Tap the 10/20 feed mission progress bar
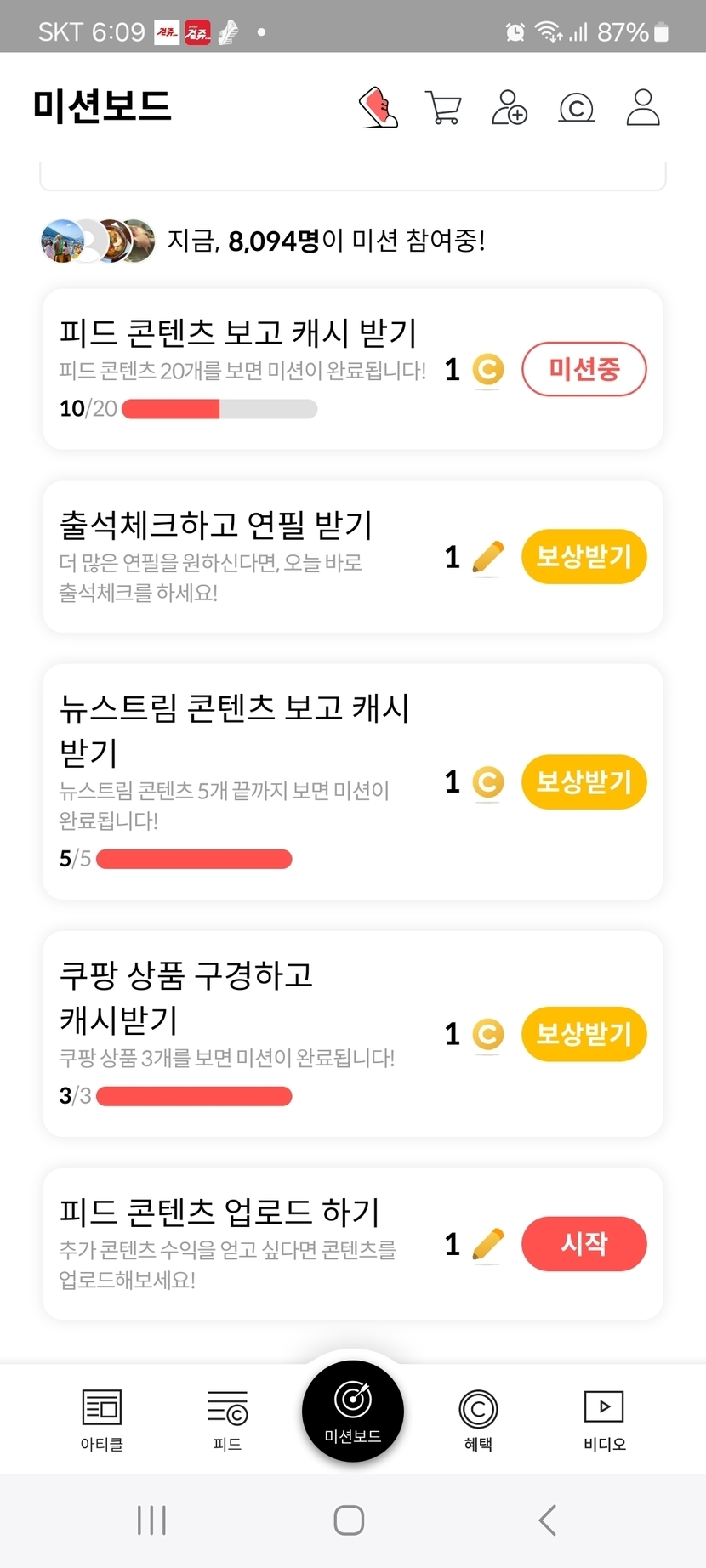 (219, 409)
